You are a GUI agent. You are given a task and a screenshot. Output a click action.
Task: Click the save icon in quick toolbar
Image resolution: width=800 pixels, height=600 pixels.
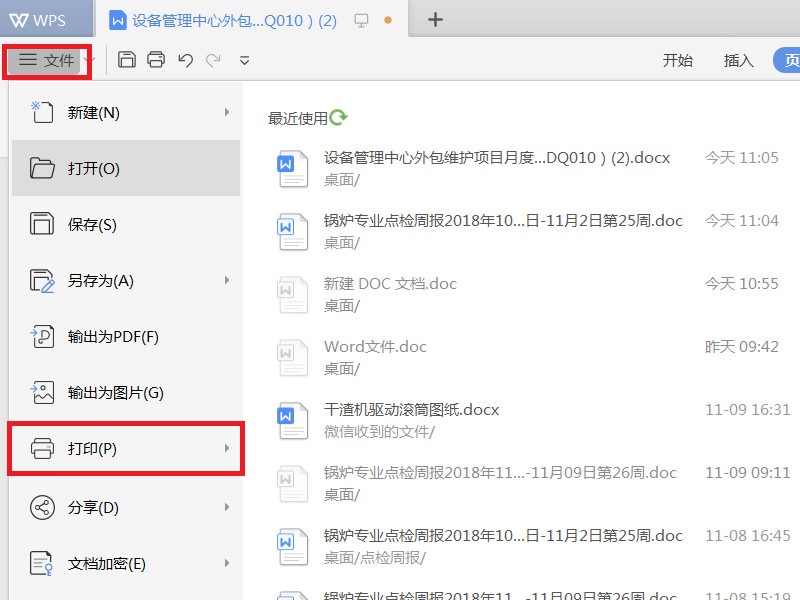[x=127, y=60]
